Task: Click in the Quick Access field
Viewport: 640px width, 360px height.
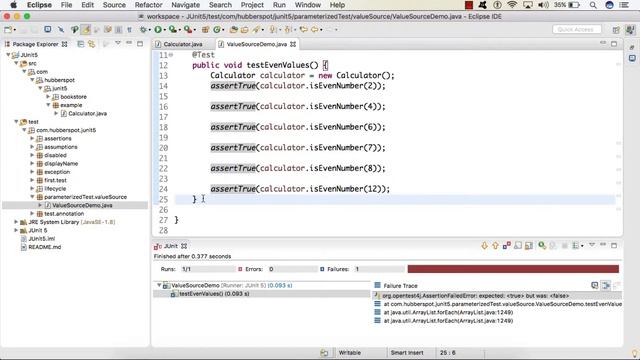Action: click(x=576, y=29)
